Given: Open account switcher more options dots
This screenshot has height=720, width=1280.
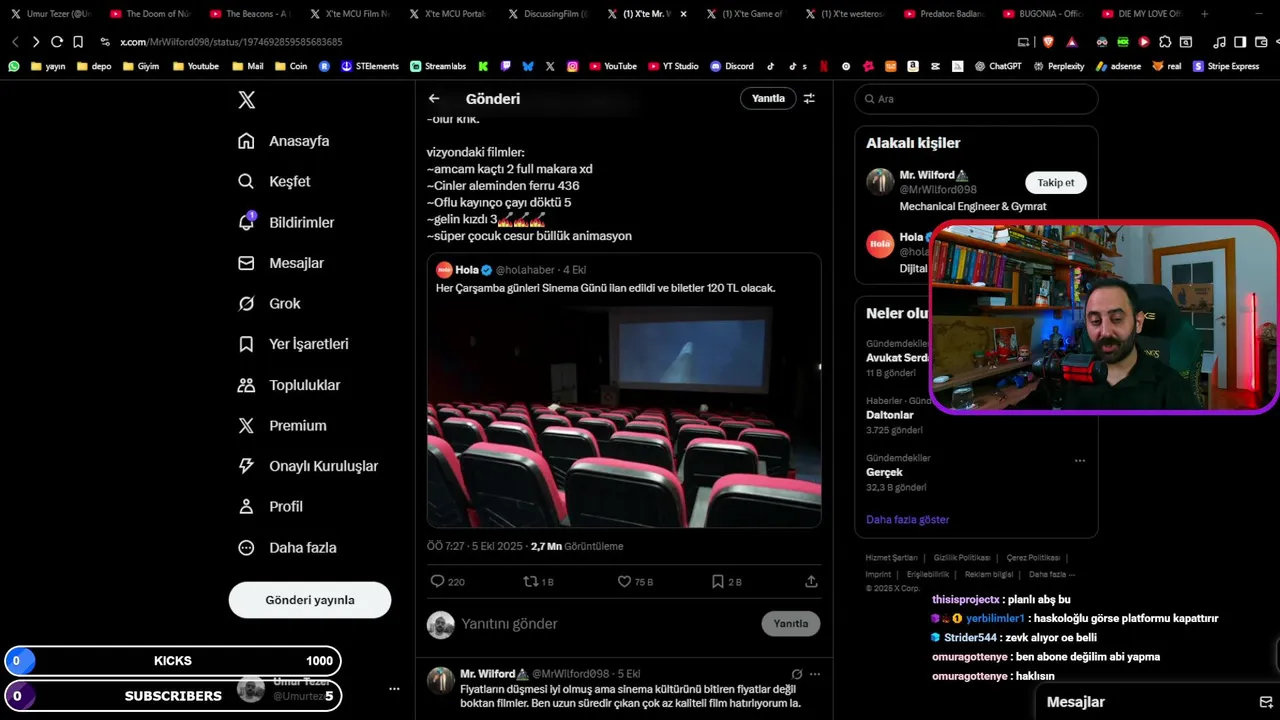Looking at the screenshot, I should tap(394, 689).
